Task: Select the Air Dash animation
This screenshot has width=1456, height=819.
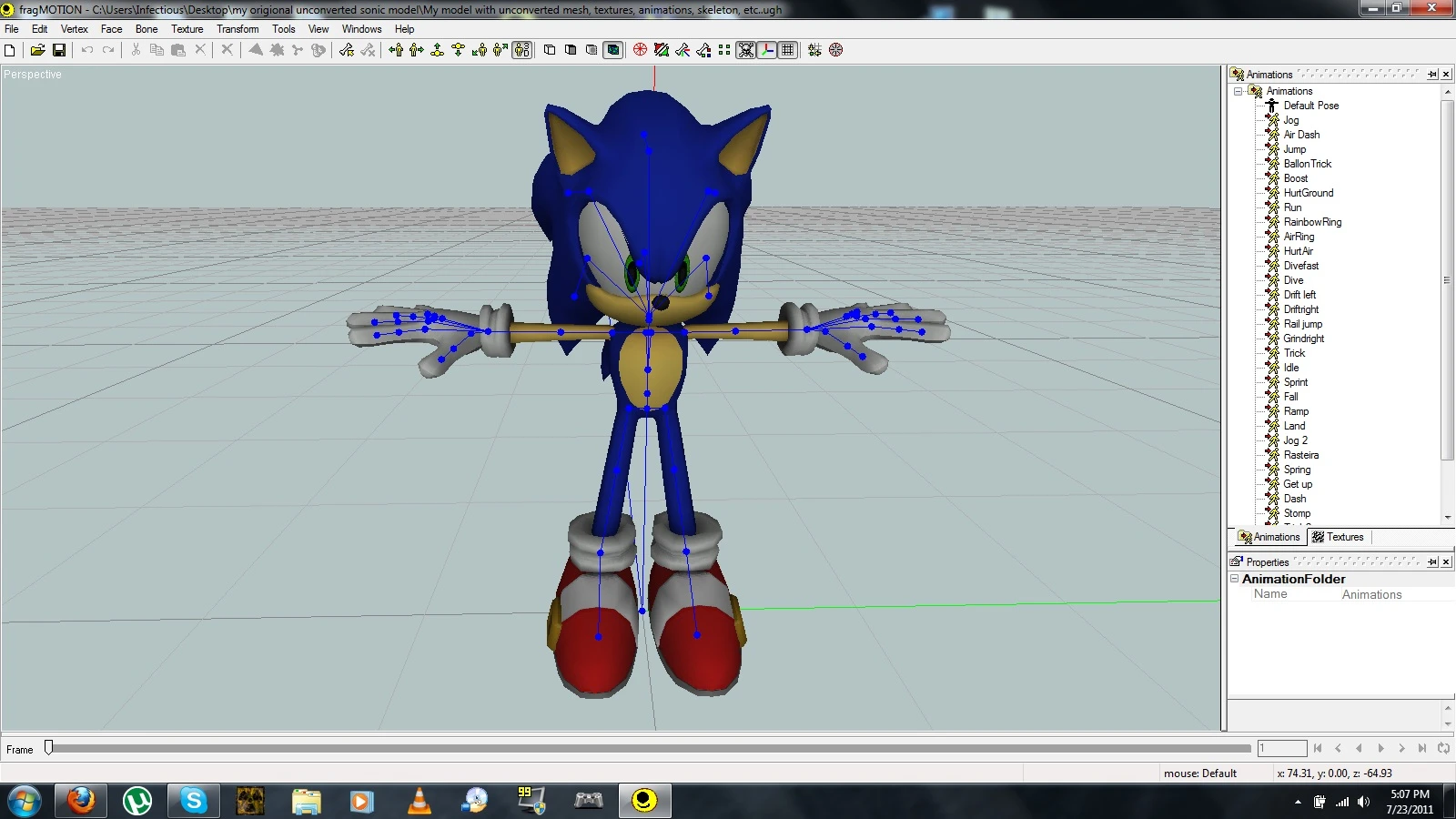Action: coord(1301,135)
